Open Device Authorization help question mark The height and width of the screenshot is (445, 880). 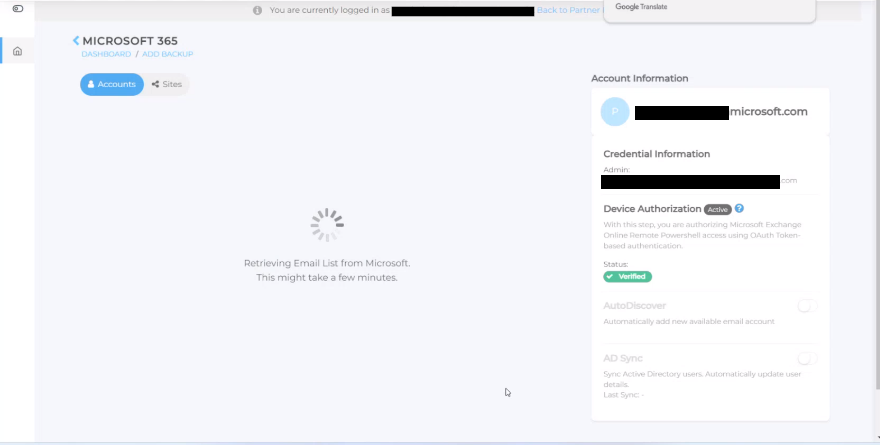(739, 208)
